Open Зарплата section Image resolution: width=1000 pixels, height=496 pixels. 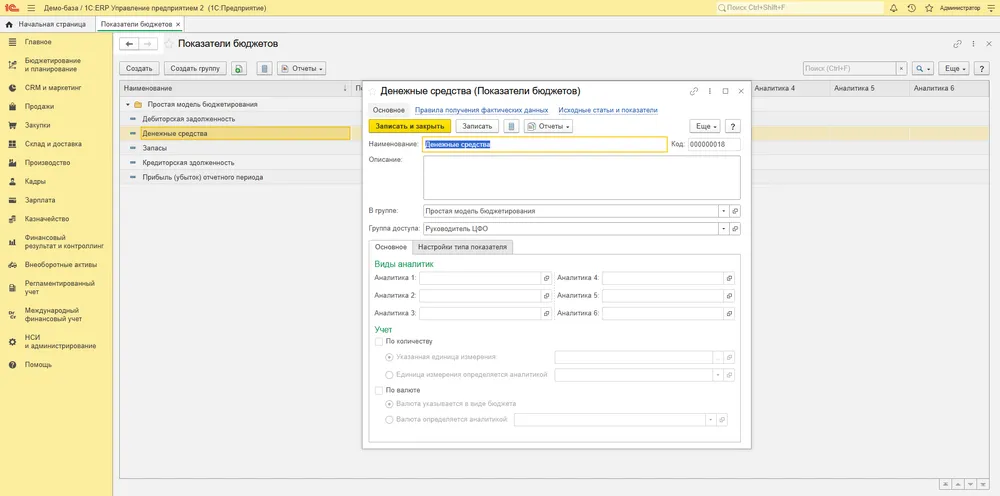pos(40,200)
